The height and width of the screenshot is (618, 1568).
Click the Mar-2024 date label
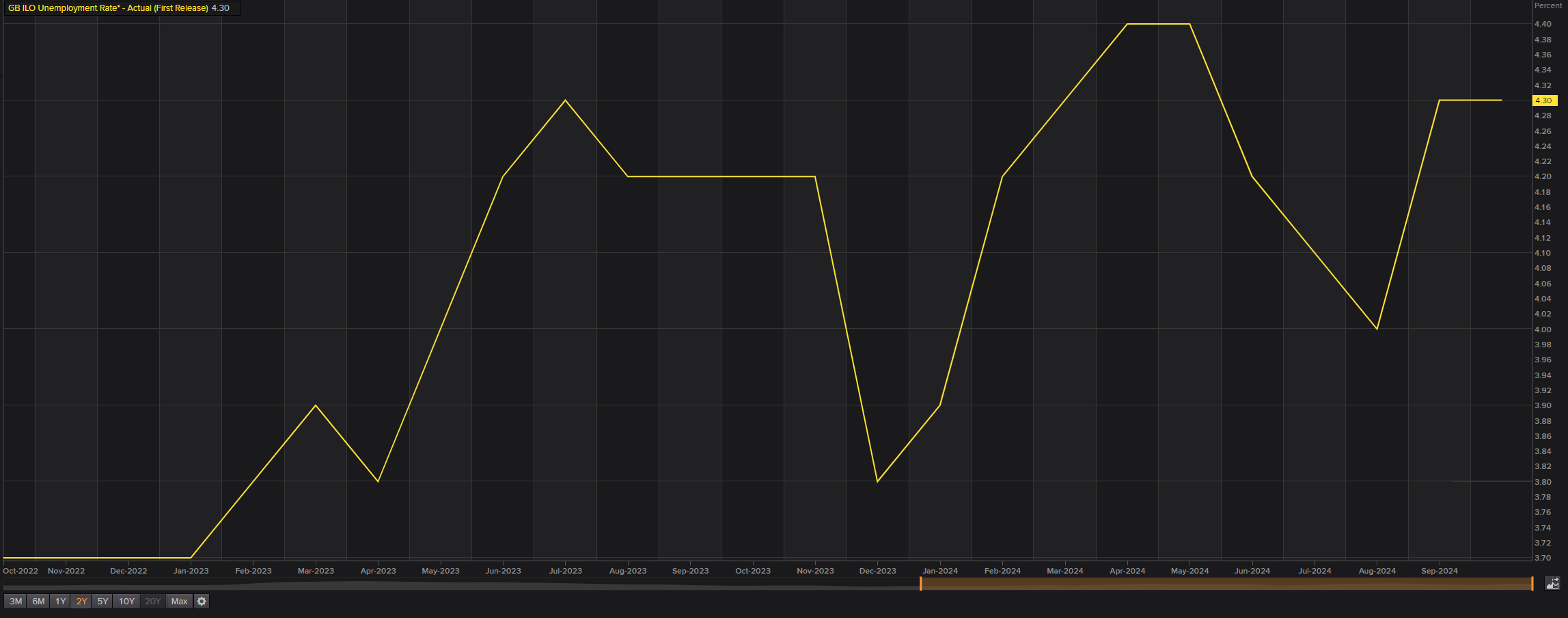(x=1065, y=571)
